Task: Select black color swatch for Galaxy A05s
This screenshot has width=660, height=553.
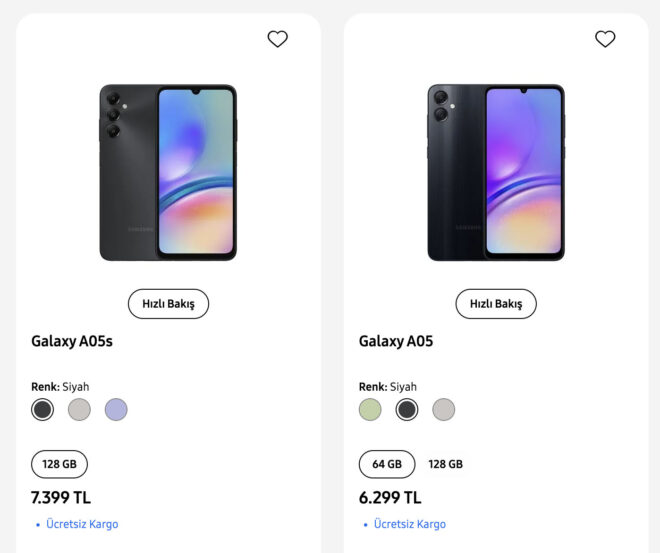Action: [42, 409]
